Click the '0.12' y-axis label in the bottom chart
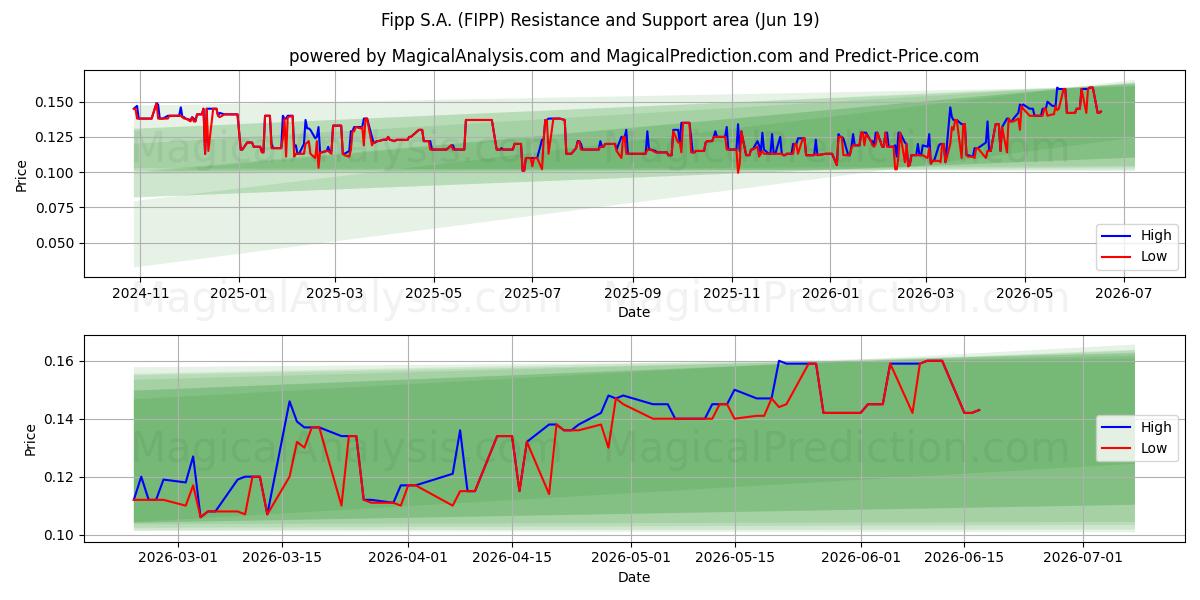Image resolution: width=1200 pixels, height=600 pixels. 60,477
